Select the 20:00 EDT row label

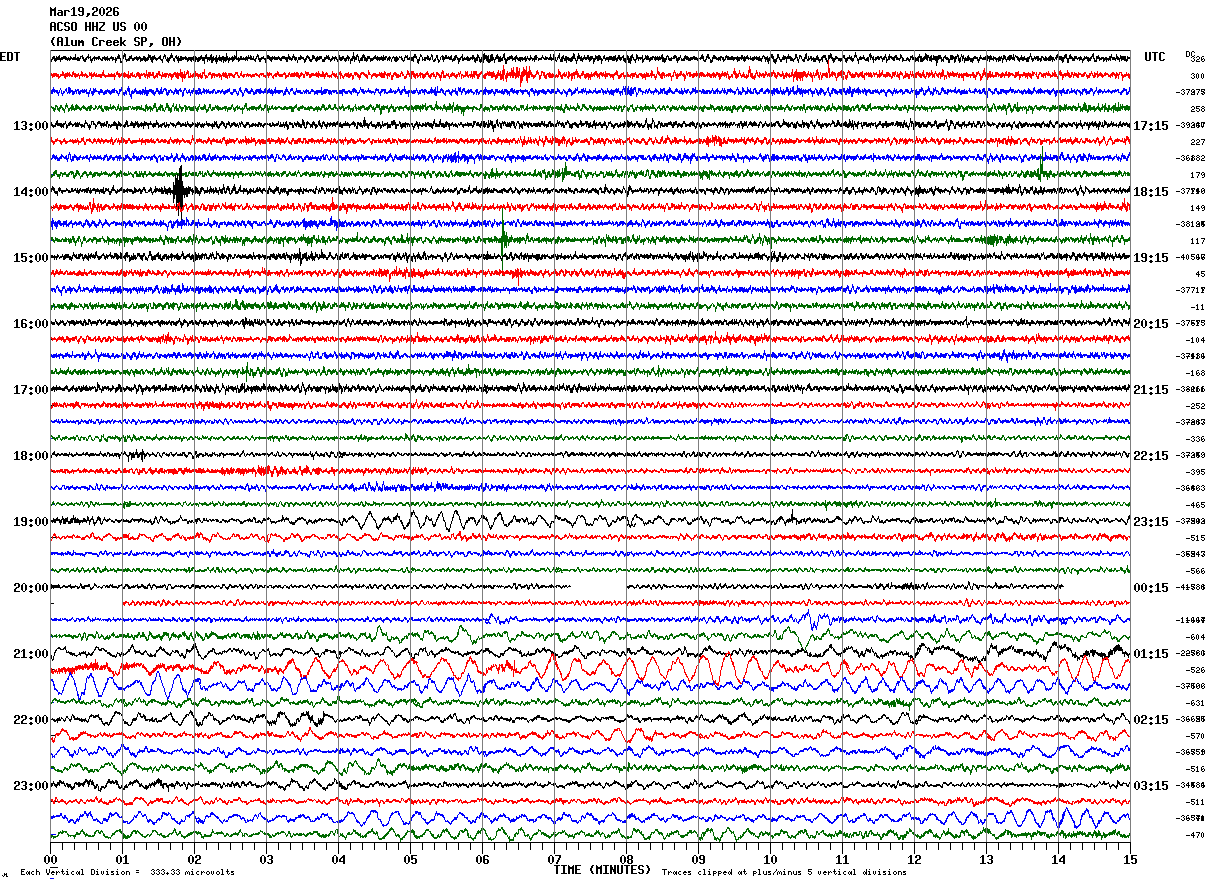31,588
